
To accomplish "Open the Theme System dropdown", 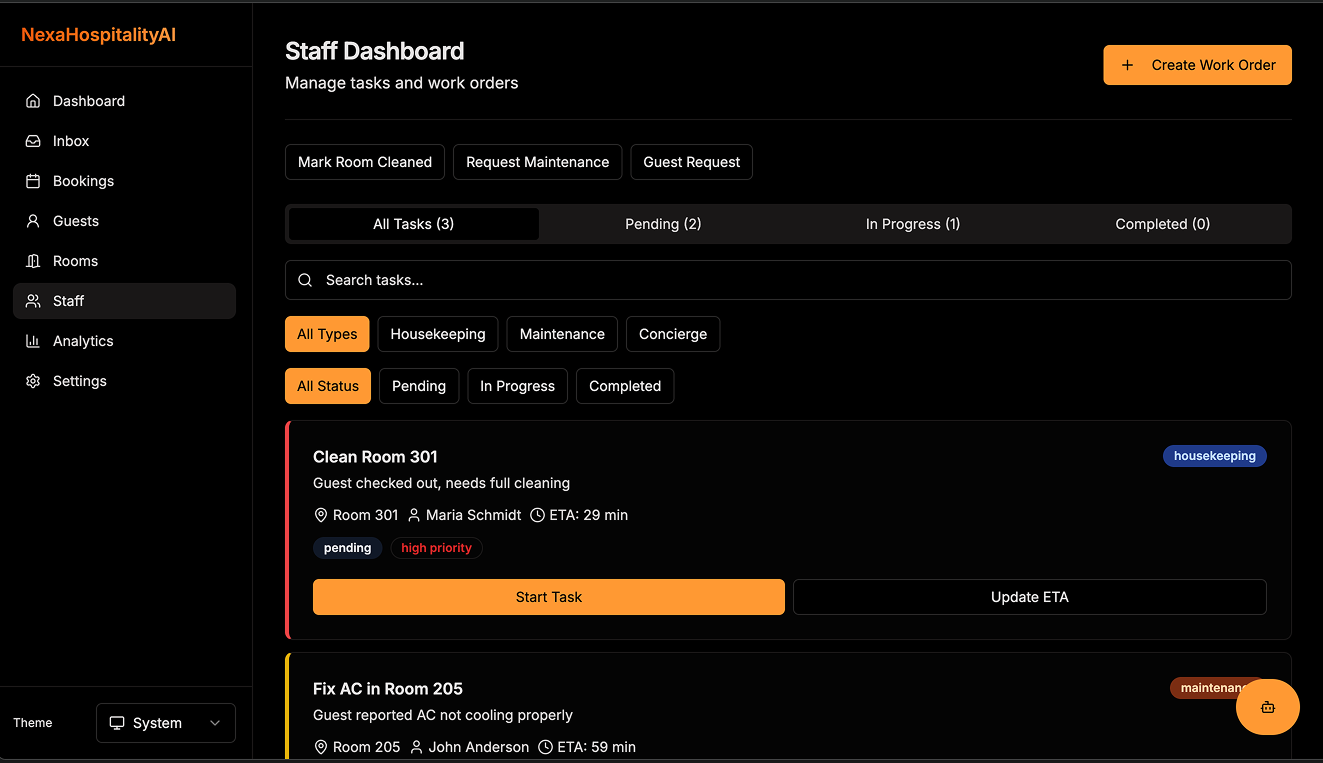I will point(165,722).
